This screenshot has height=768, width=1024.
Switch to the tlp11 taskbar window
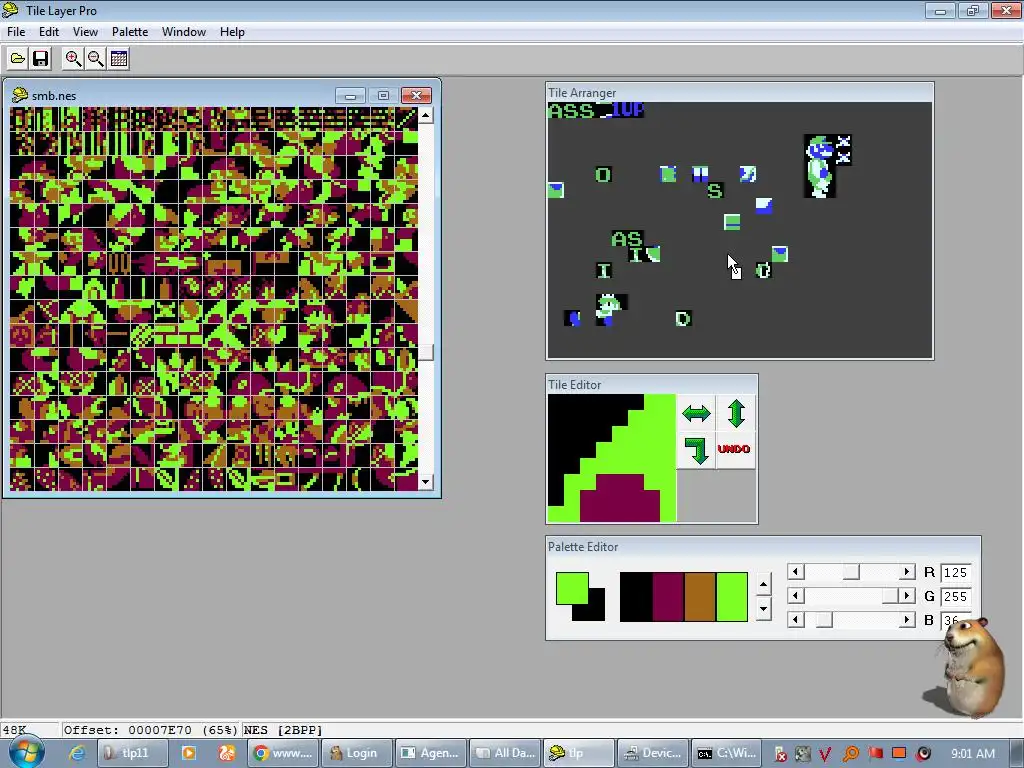click(x=133, y=753)
